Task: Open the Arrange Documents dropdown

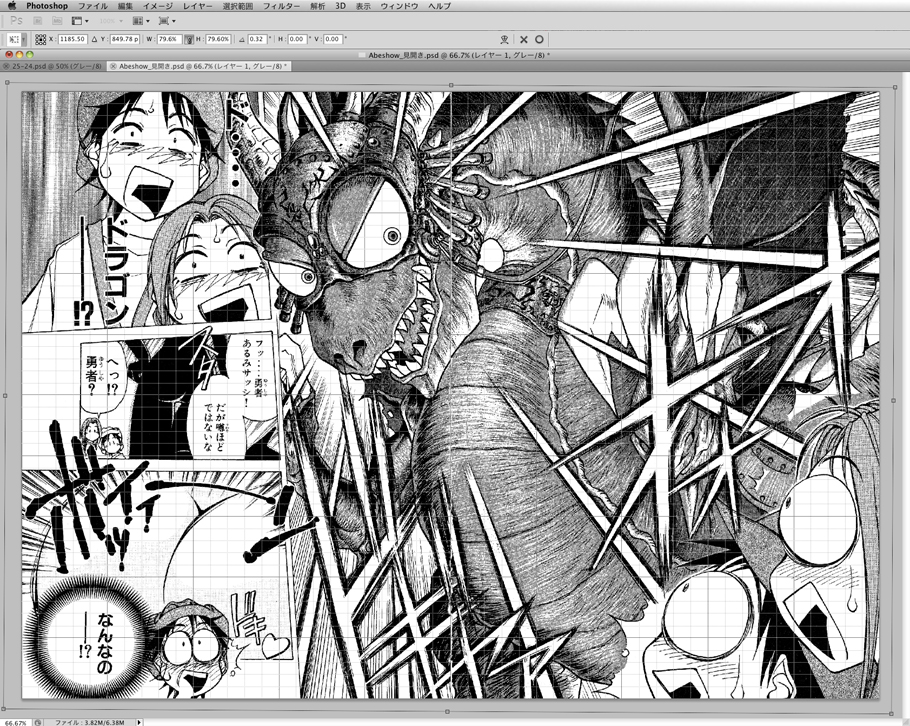Action: (141, 21)
